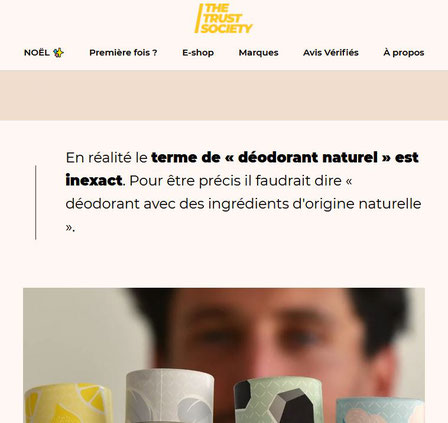This screenshot has width=448, height=423.
Task: Click the closing guillemet ending the quote
Action: [69, 228]
